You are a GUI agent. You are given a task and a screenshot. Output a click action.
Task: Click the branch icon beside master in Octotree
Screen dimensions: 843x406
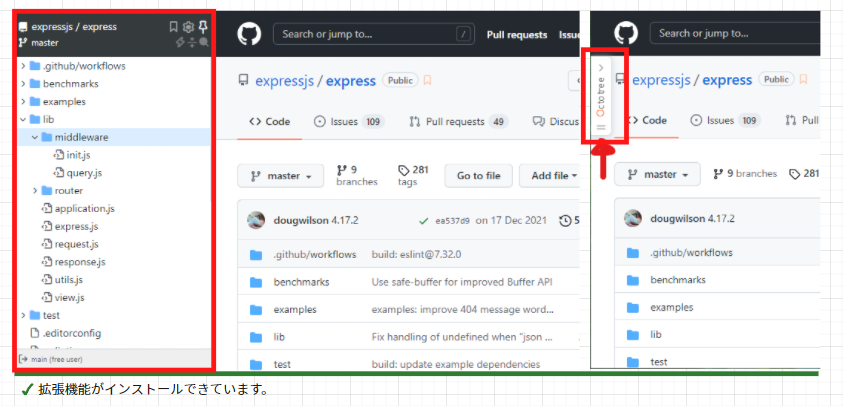pos(23,42)
